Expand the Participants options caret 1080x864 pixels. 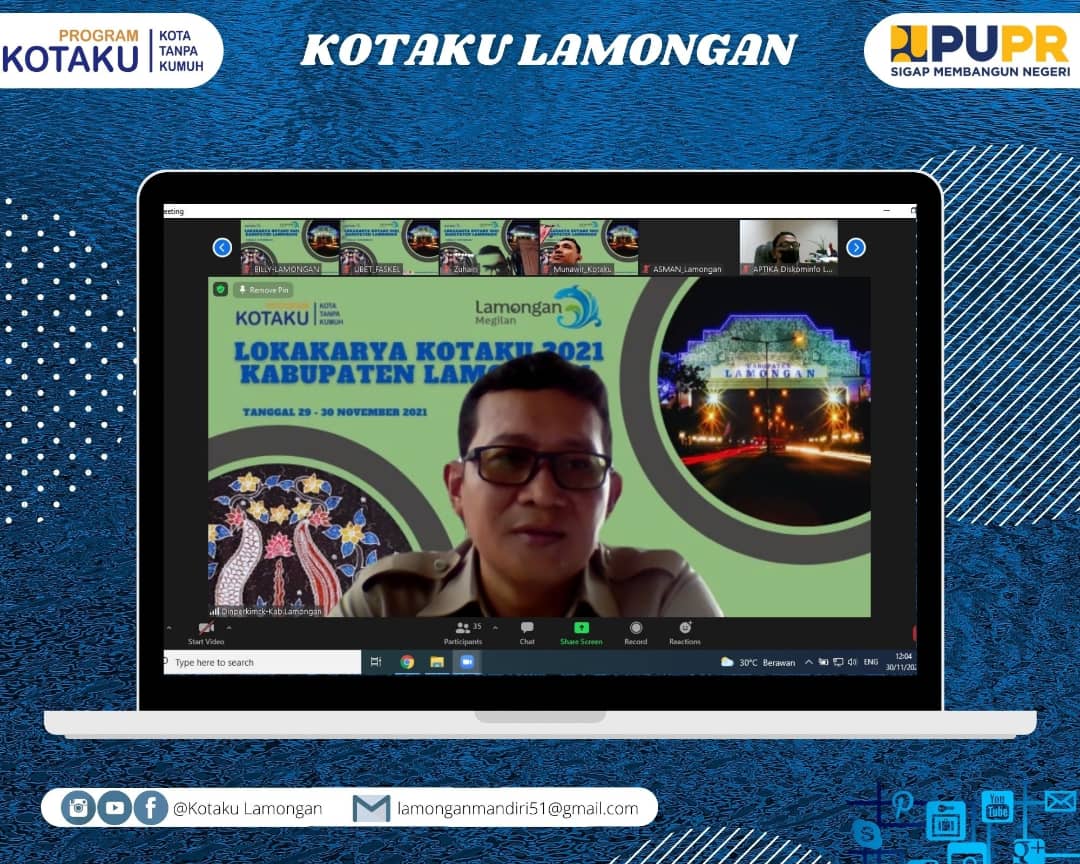point(495,628)
